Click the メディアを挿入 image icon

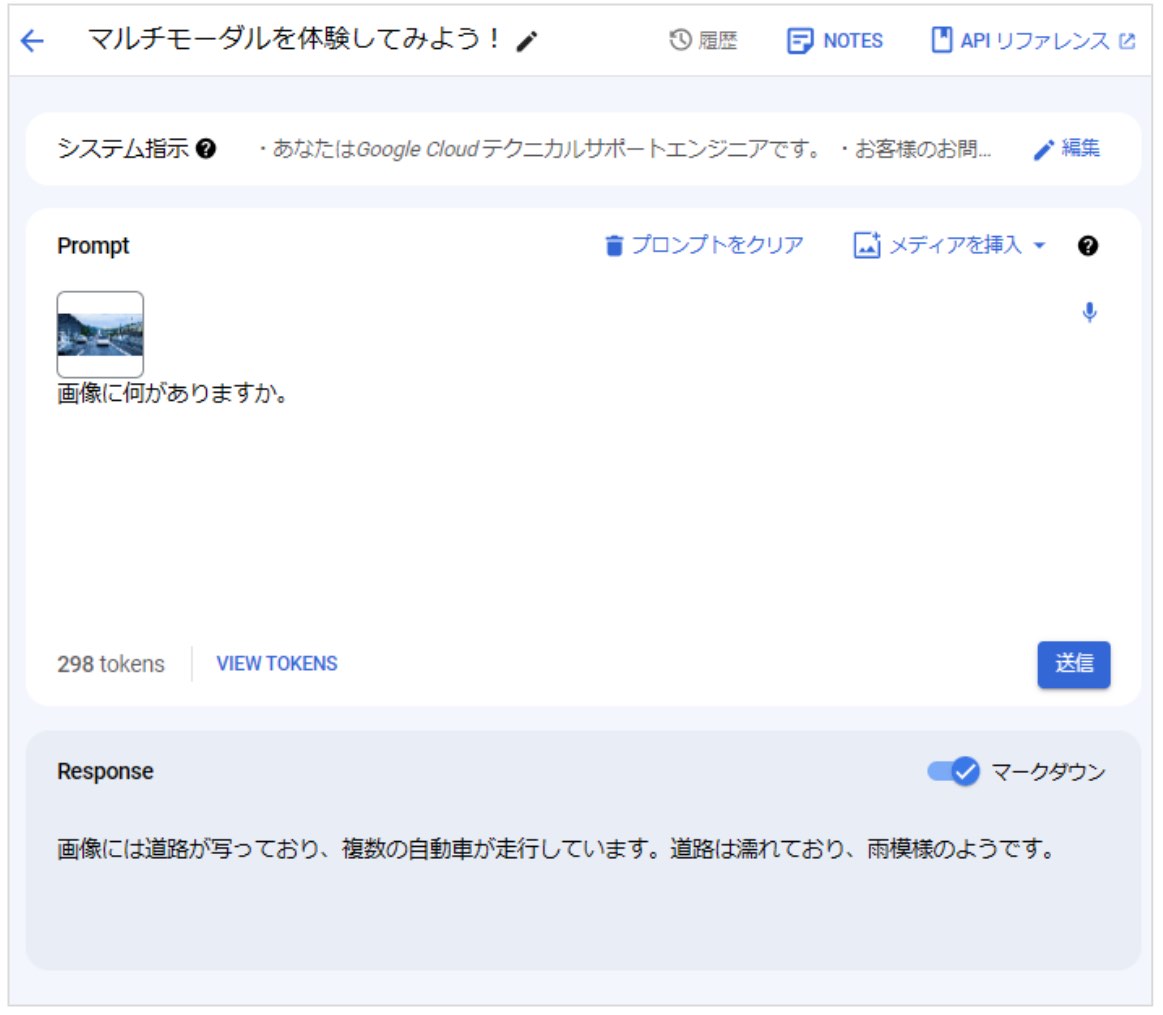tap(866, 246)
